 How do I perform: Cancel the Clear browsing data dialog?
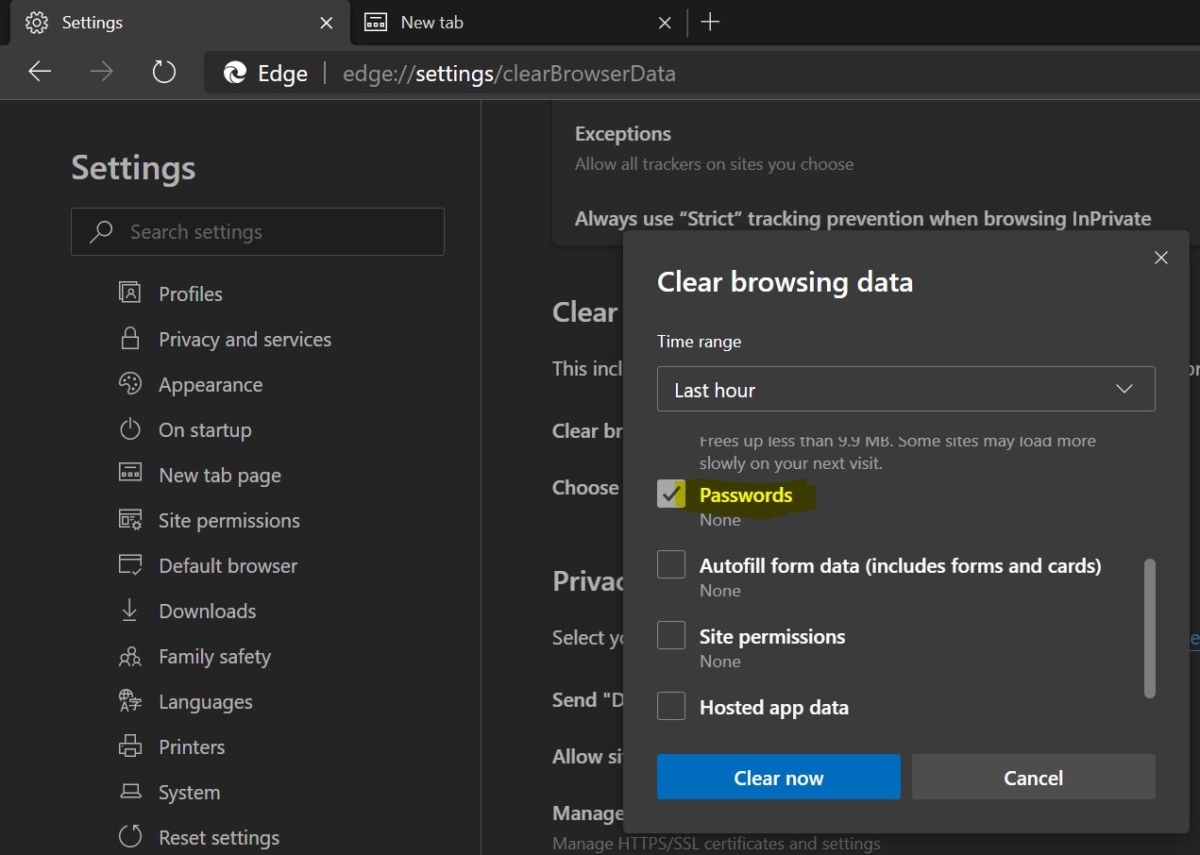pos(1033,777)
